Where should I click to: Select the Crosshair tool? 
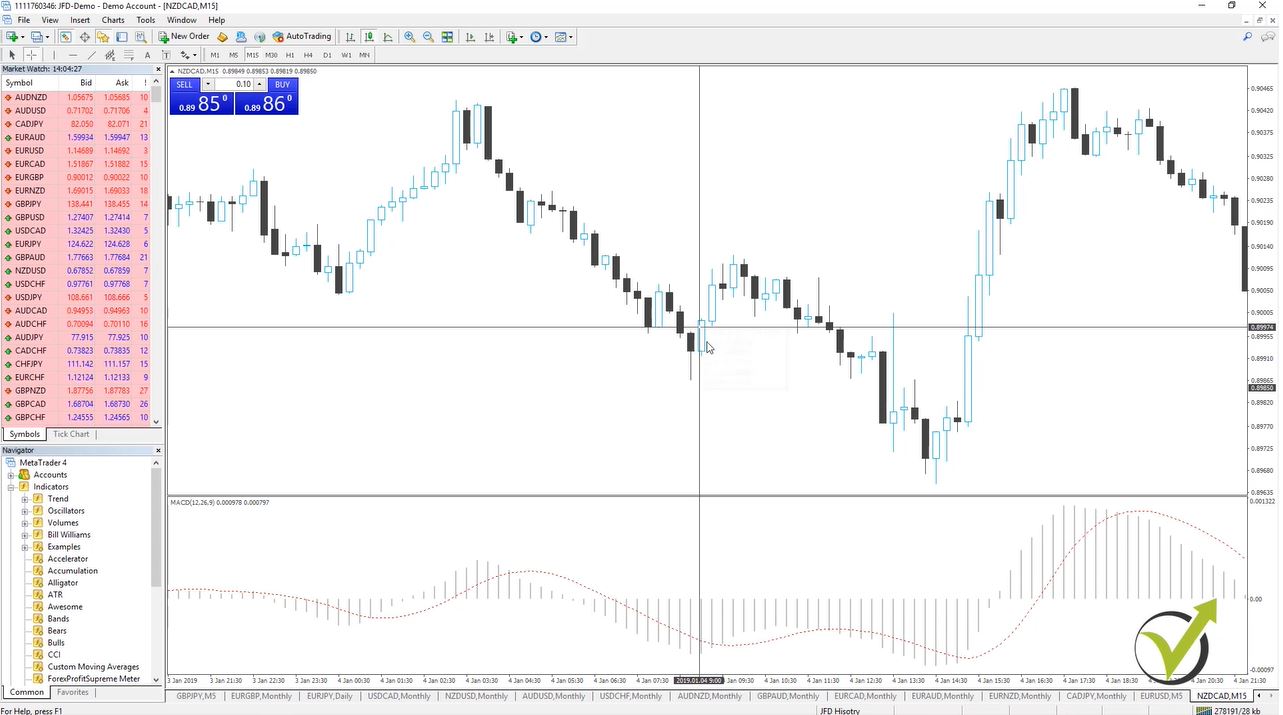(30, 54)
